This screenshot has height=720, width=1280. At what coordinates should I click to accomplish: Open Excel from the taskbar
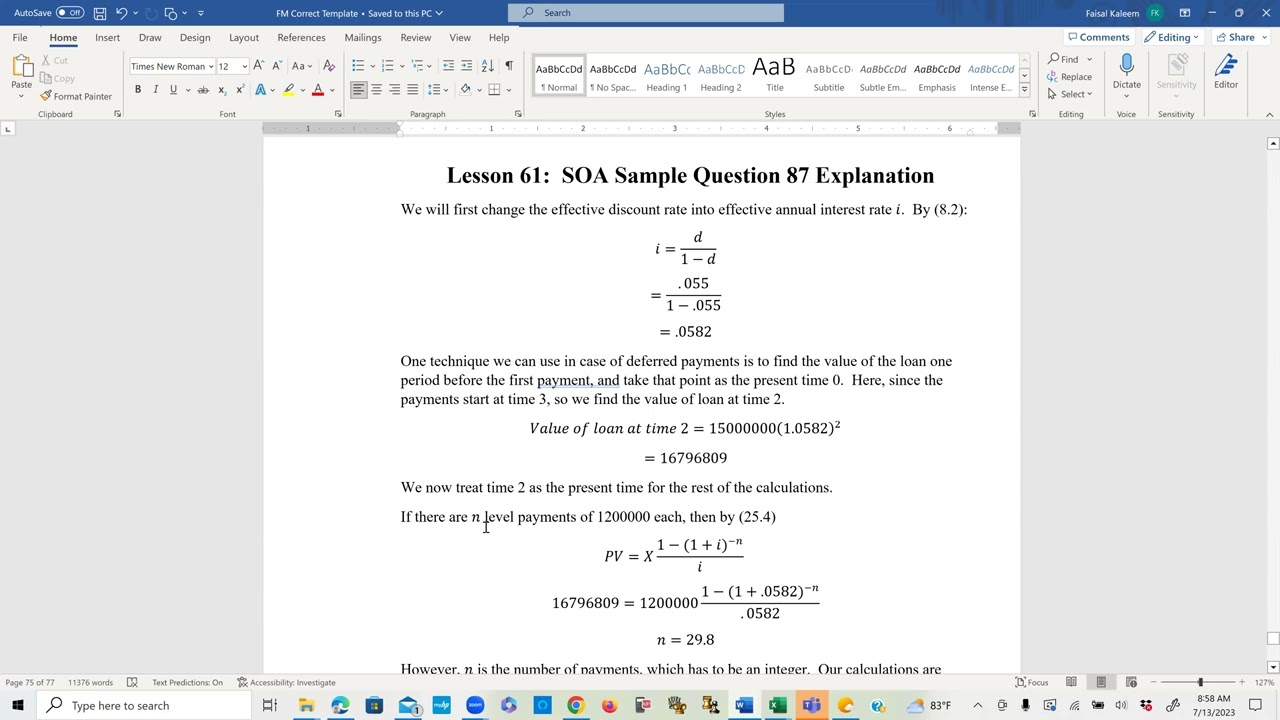point(777,705)
